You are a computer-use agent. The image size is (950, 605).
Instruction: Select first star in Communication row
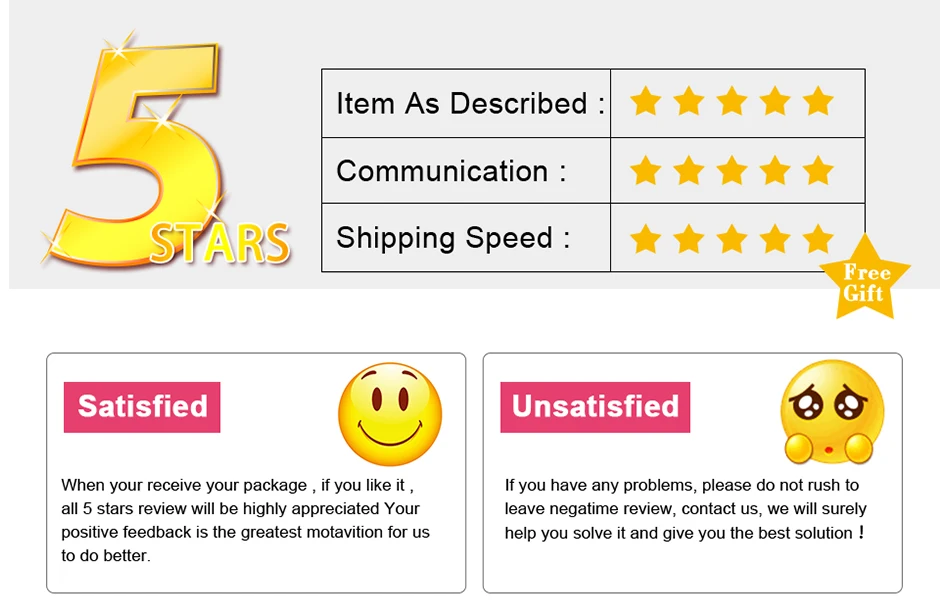coord(645,170)
